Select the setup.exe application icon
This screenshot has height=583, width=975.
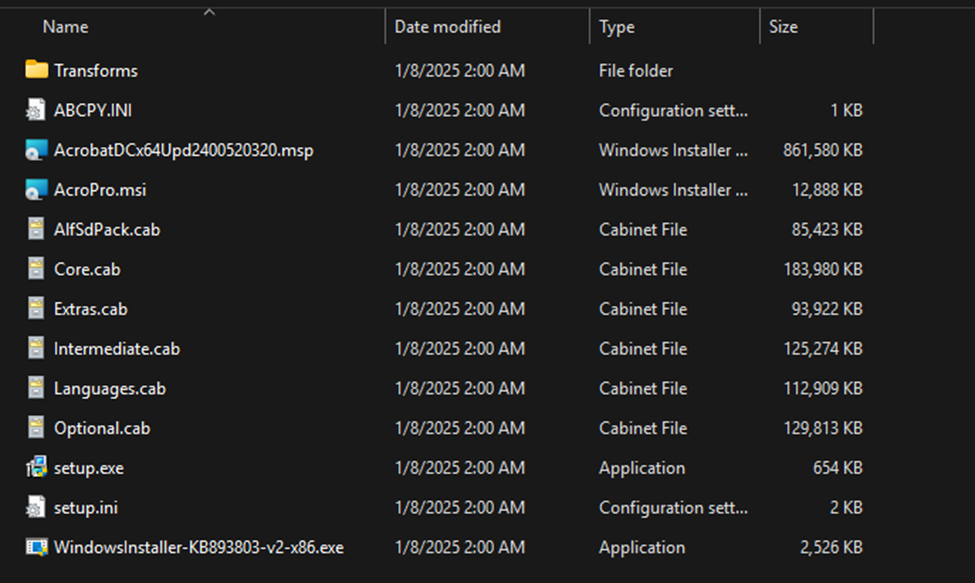pyautogui.click(x=36, y=467)
